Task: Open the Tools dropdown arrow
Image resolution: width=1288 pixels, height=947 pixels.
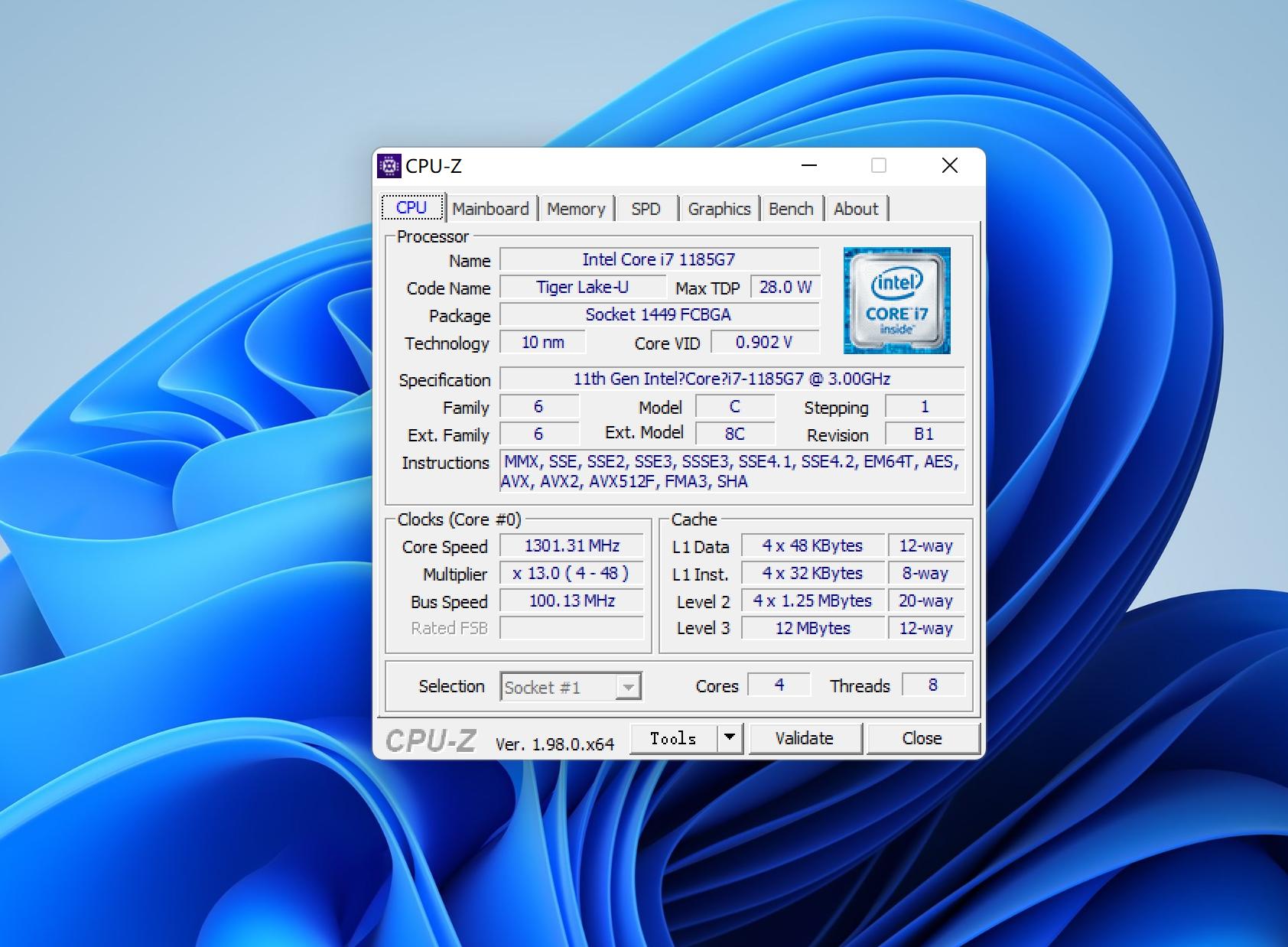Action: click(730, 738)
